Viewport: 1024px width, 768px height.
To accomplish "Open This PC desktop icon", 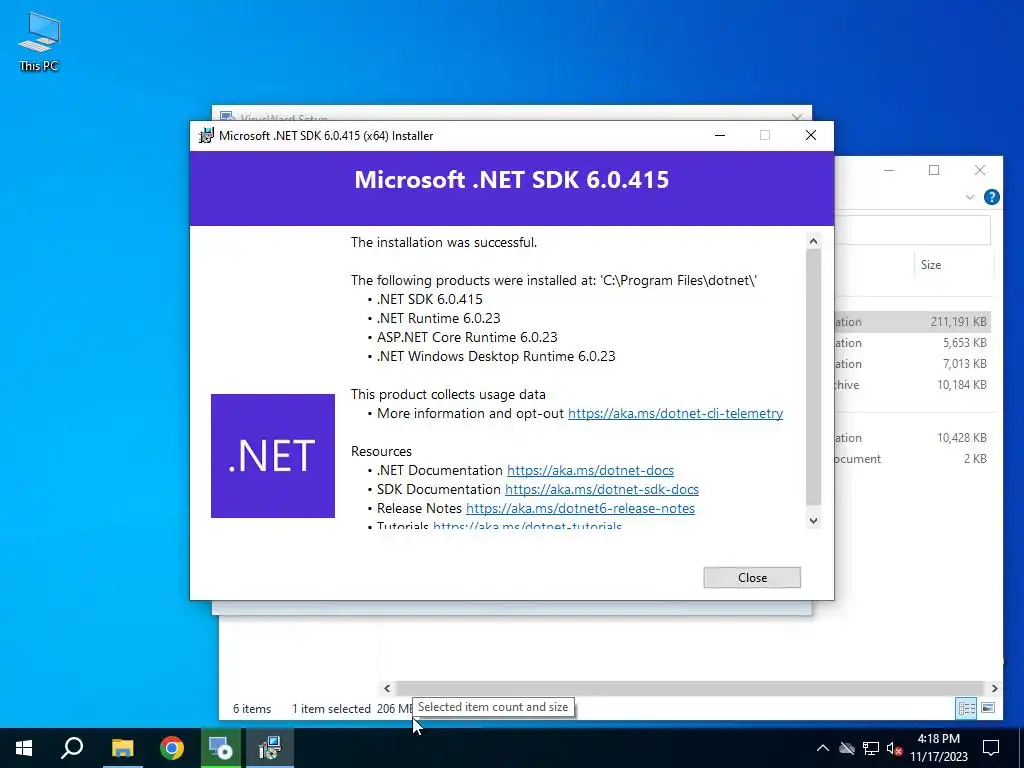I will (39, 42).
